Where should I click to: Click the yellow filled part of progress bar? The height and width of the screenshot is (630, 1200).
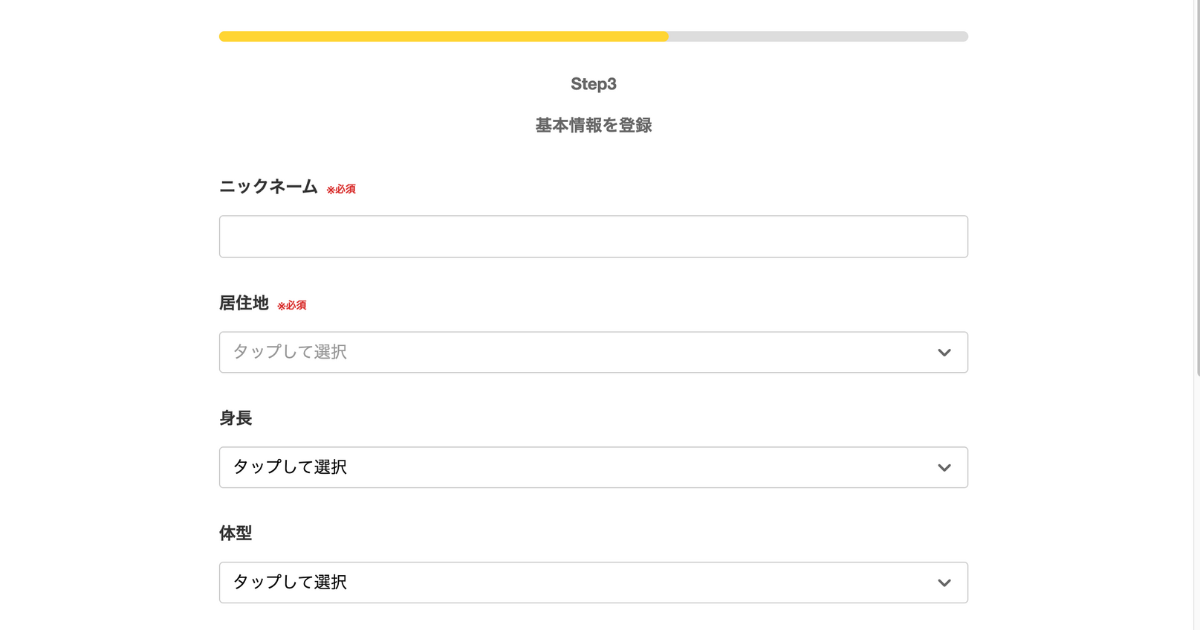click(x=443, y=37)
